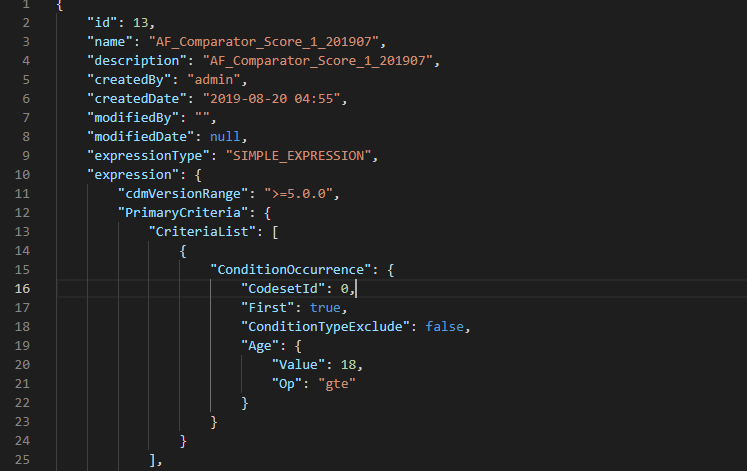This screenshot has width=747, height=471.
Task: Click the "id" key
Action: 102,22
